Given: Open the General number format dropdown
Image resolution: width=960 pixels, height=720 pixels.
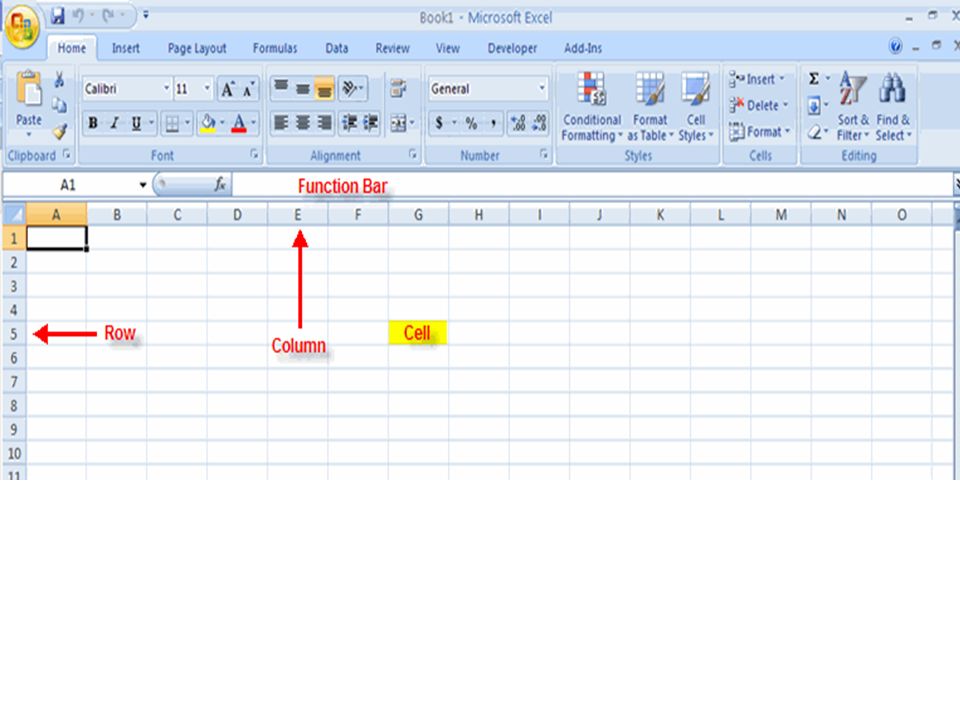Looking at the screenshot, I should pos(542,89).
